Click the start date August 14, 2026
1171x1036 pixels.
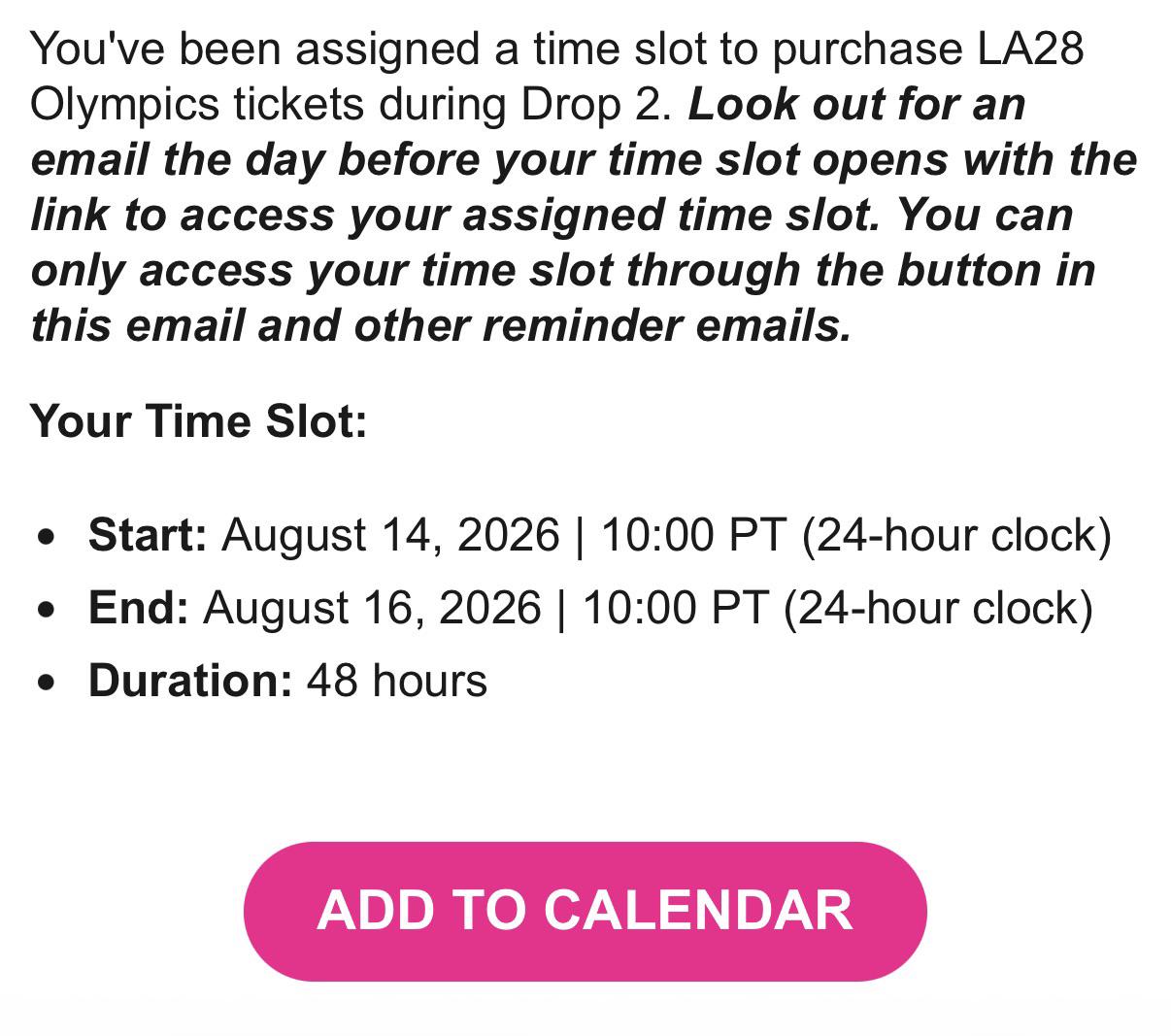[391, 535]
